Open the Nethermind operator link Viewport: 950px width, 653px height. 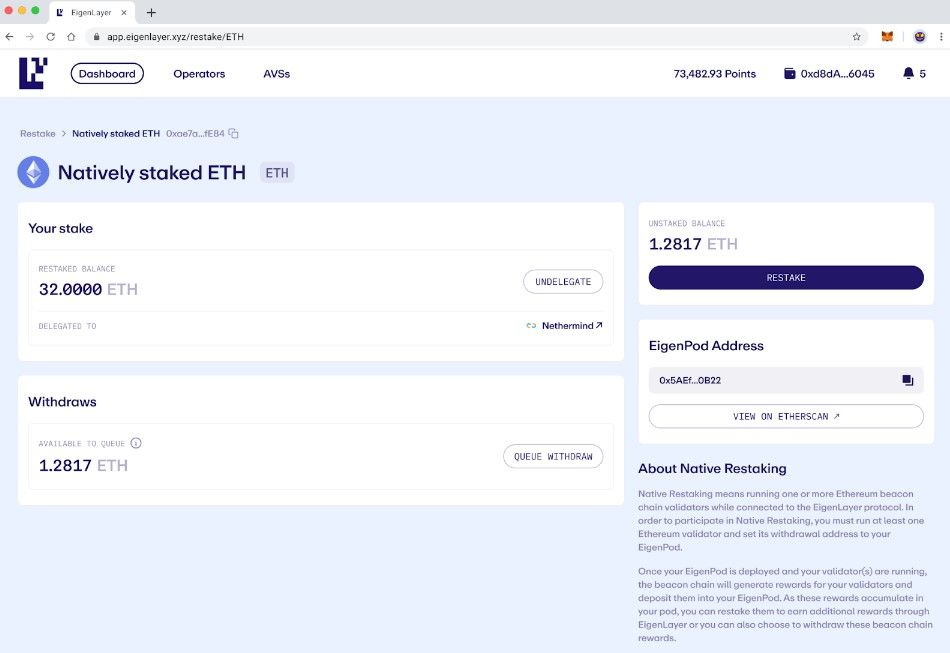click(572, 325)
